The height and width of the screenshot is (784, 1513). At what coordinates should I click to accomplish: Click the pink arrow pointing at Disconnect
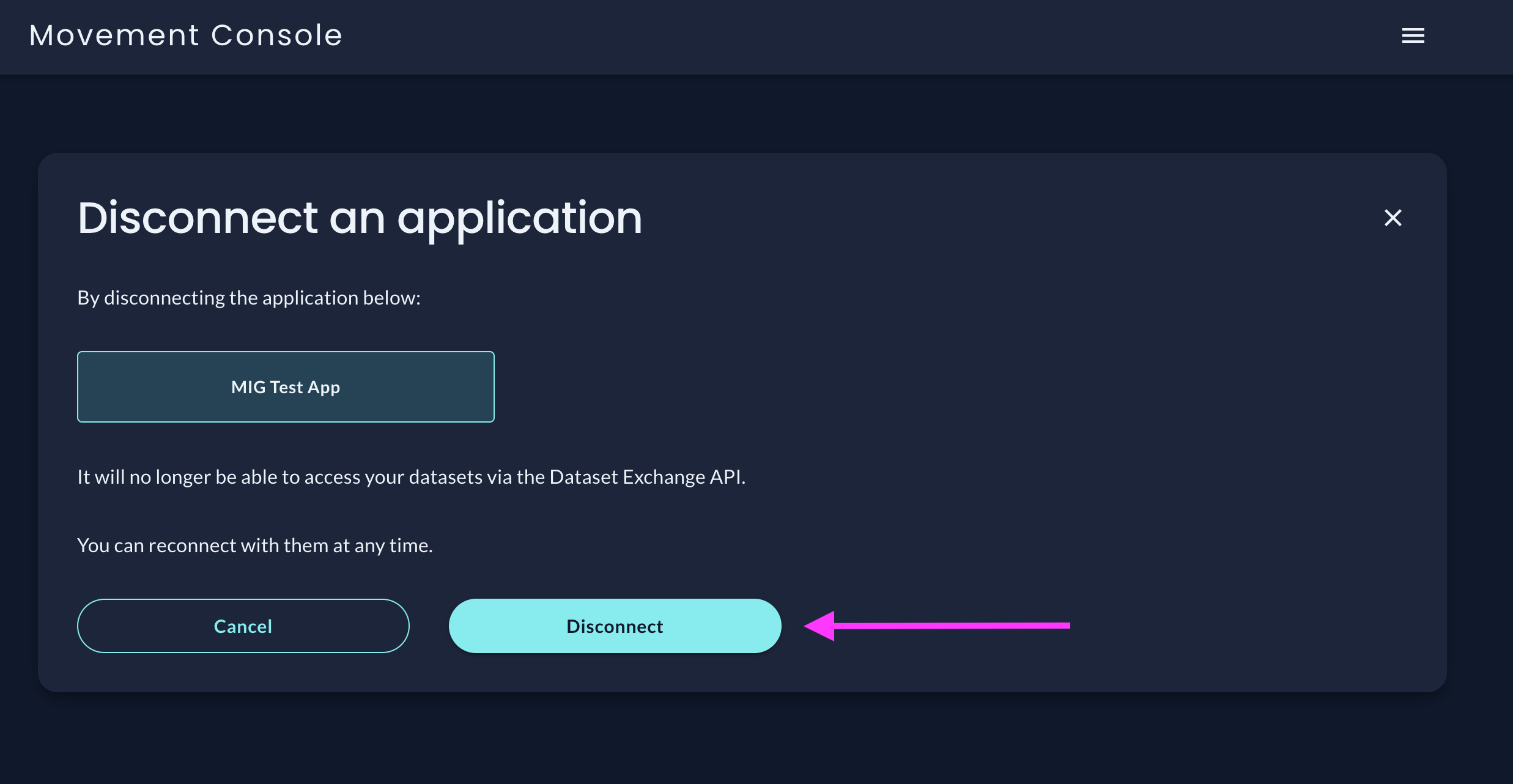937,626
